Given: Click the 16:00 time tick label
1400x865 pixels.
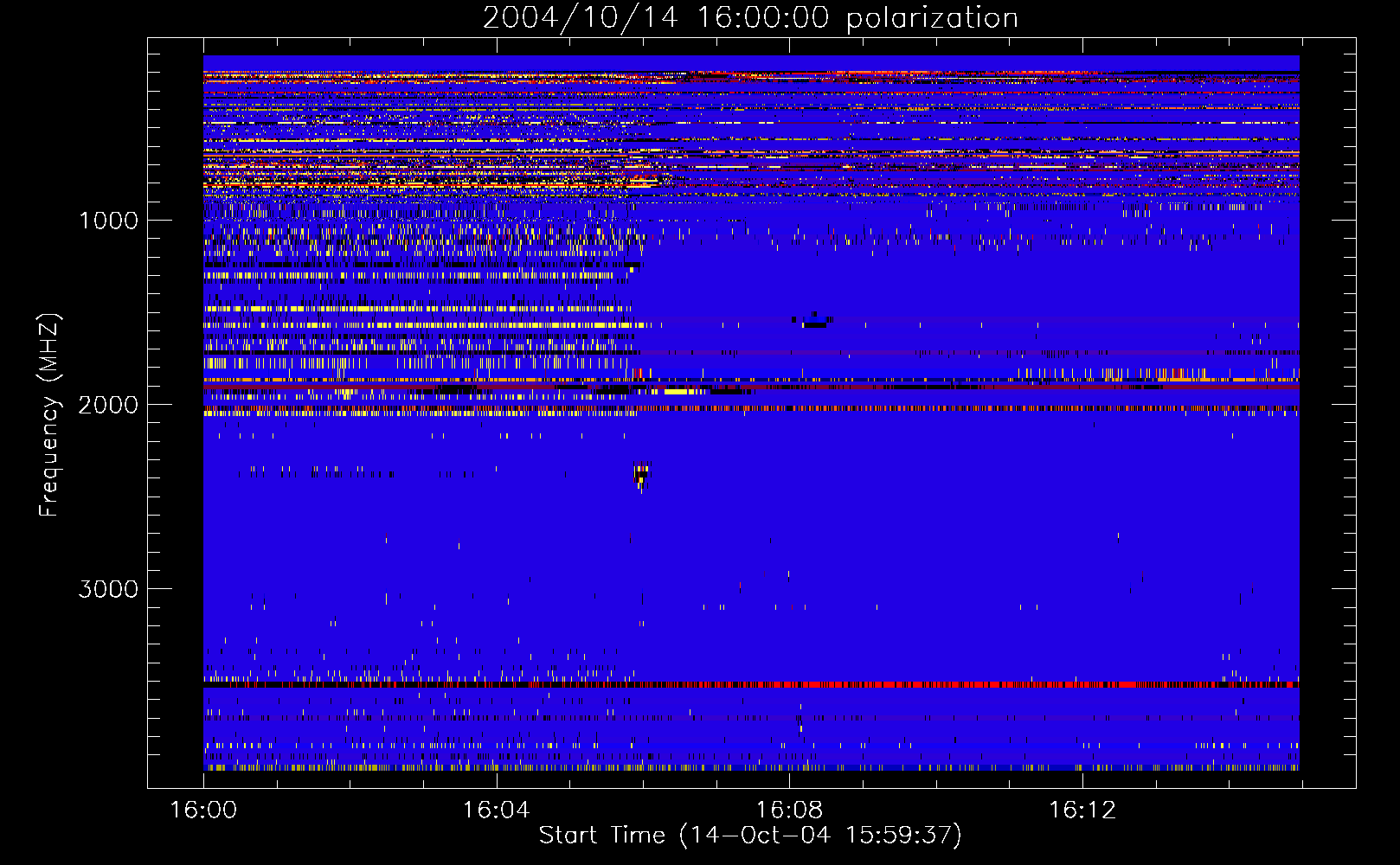Looking at the screenshot, I should (203, 811).
